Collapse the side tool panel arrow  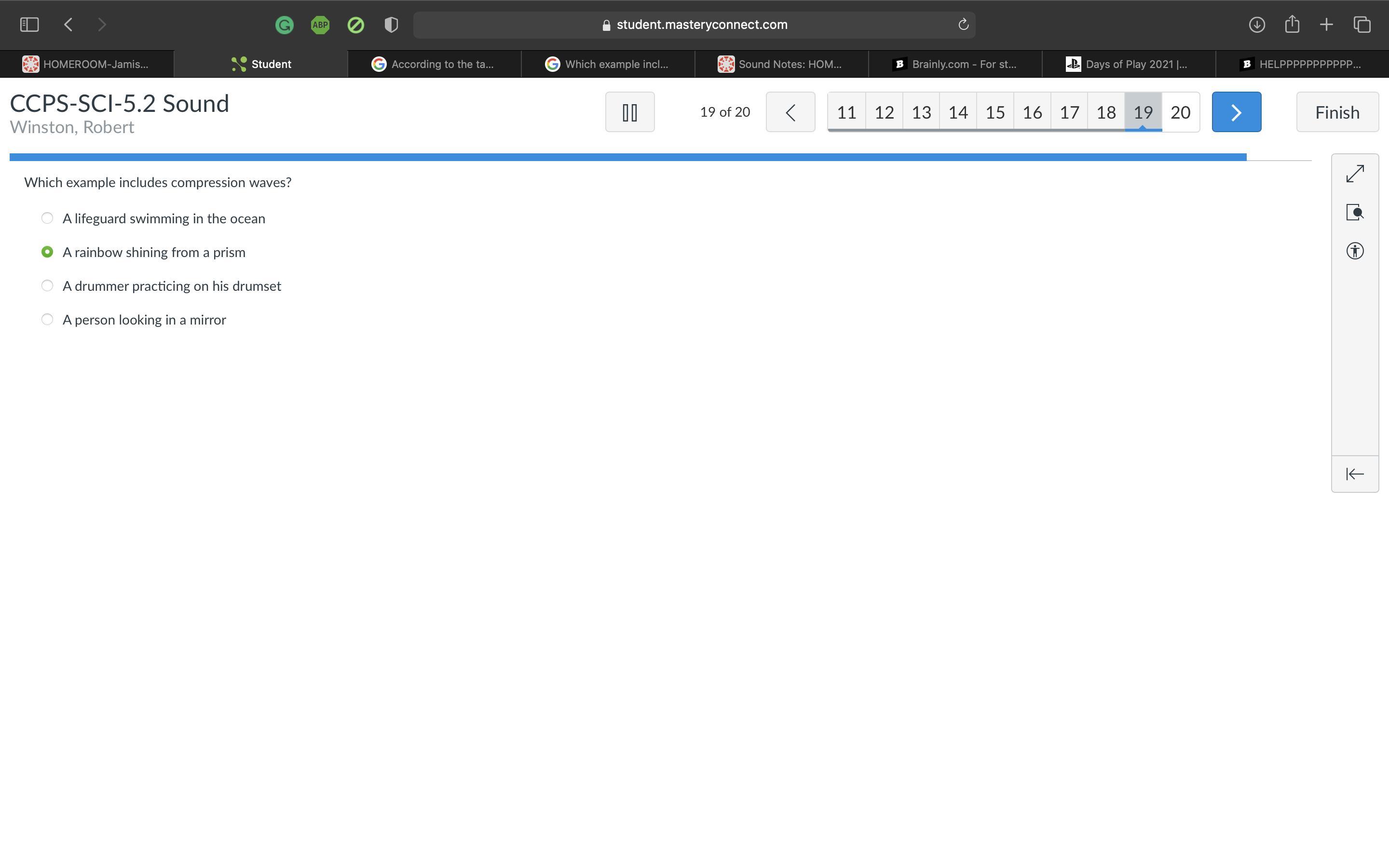click(x=1355, y=474)
